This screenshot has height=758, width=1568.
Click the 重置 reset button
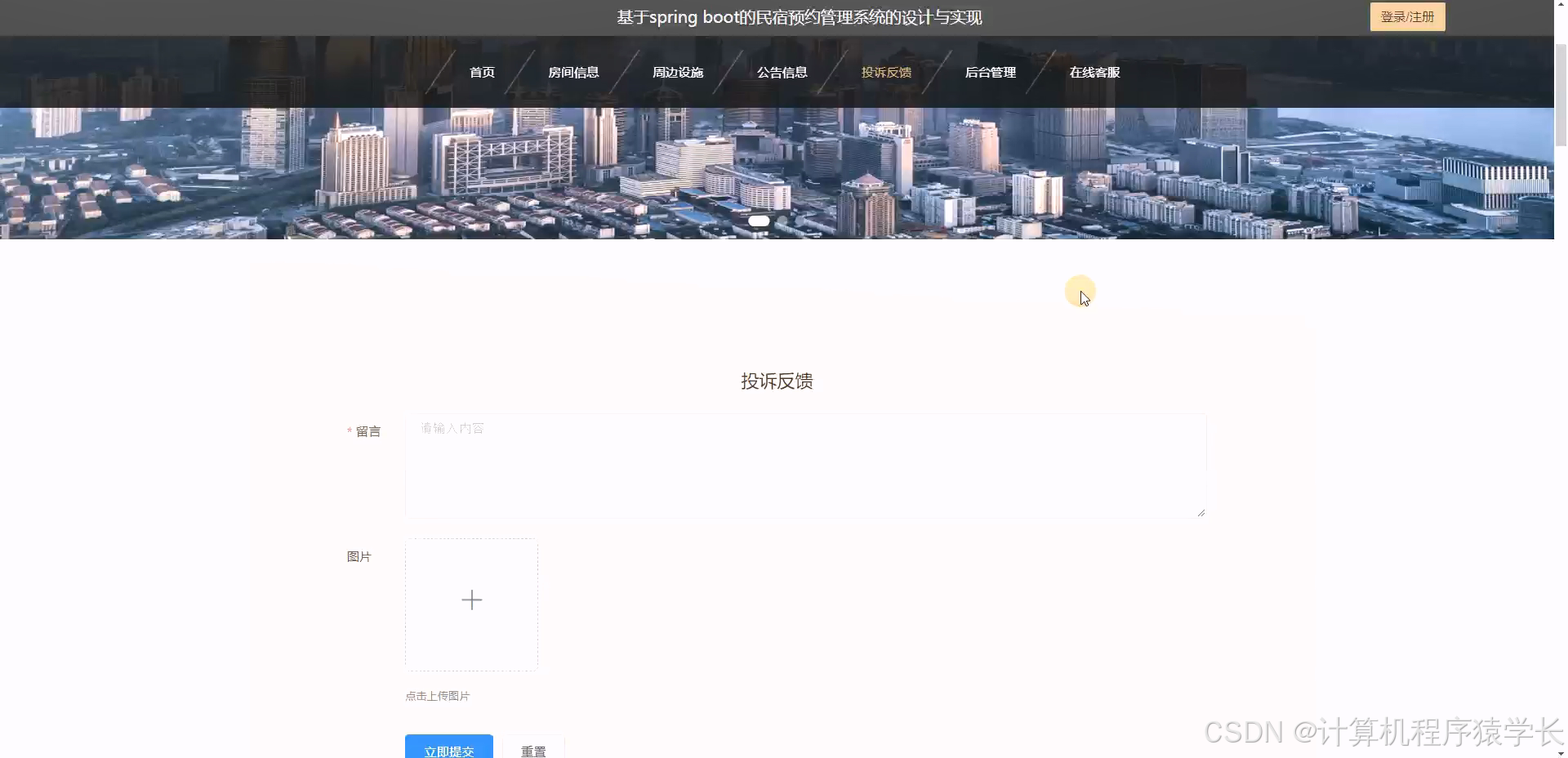(534, 751)
